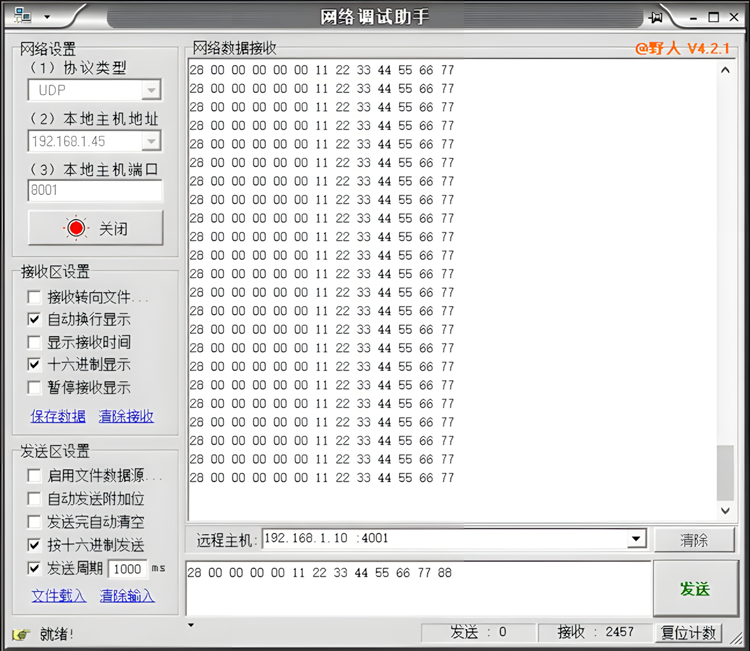The height and width of the screenshot is (651, 750).
Task: Open the 协议类型 UDP dropdown
Action: click(x=150, y=91)
